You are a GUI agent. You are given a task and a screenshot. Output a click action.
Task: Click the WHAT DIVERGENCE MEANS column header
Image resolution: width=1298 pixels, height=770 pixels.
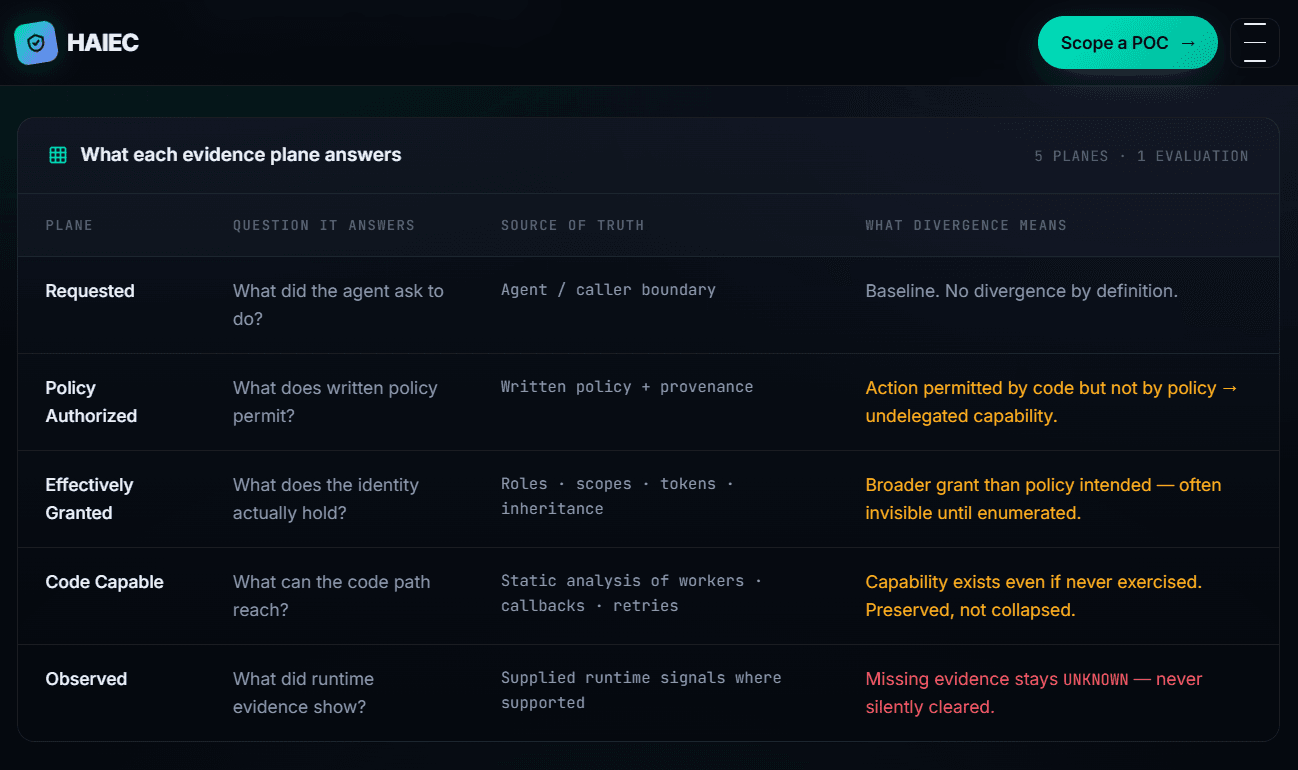(x=966, y=225)
